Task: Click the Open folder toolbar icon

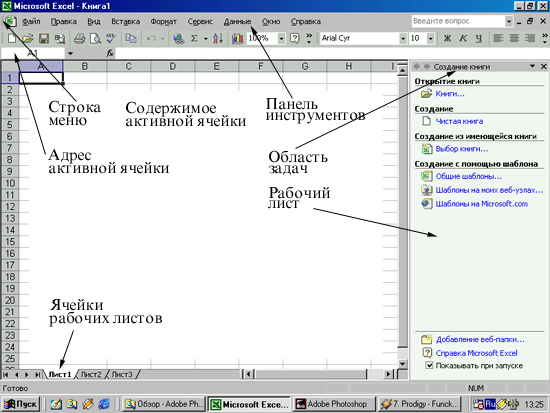Action: pyautogui.click(x=28, y=38)
